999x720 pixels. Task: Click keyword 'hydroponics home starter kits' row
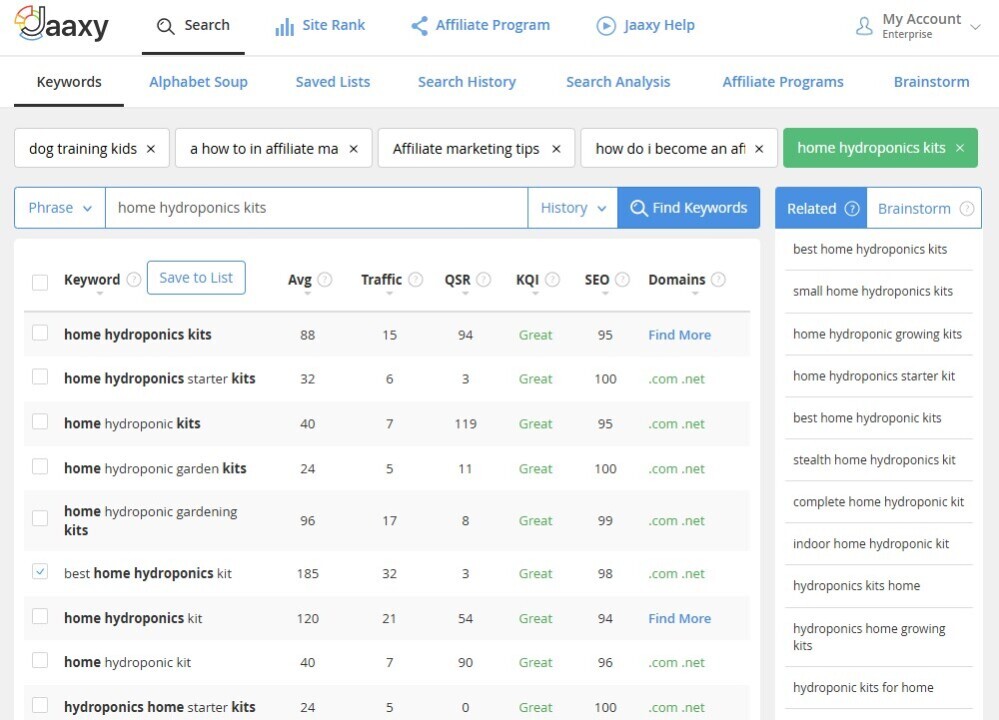(159, 707)
